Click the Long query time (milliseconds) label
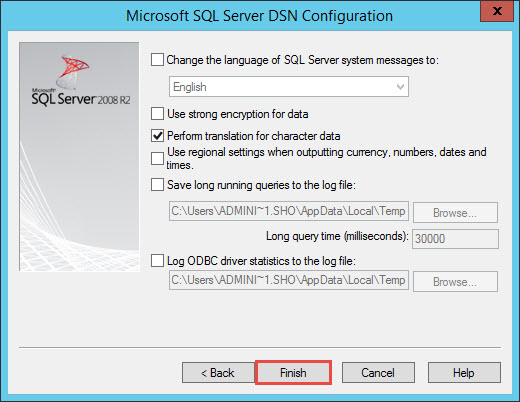 click(337, 236)
